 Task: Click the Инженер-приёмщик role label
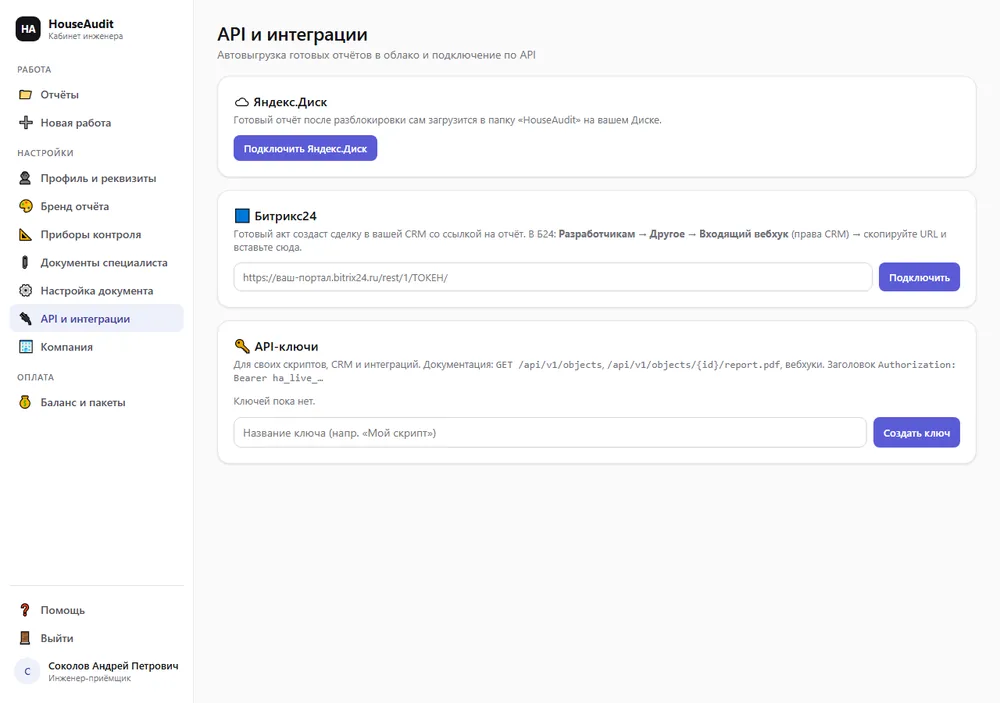tap(89, 678)
